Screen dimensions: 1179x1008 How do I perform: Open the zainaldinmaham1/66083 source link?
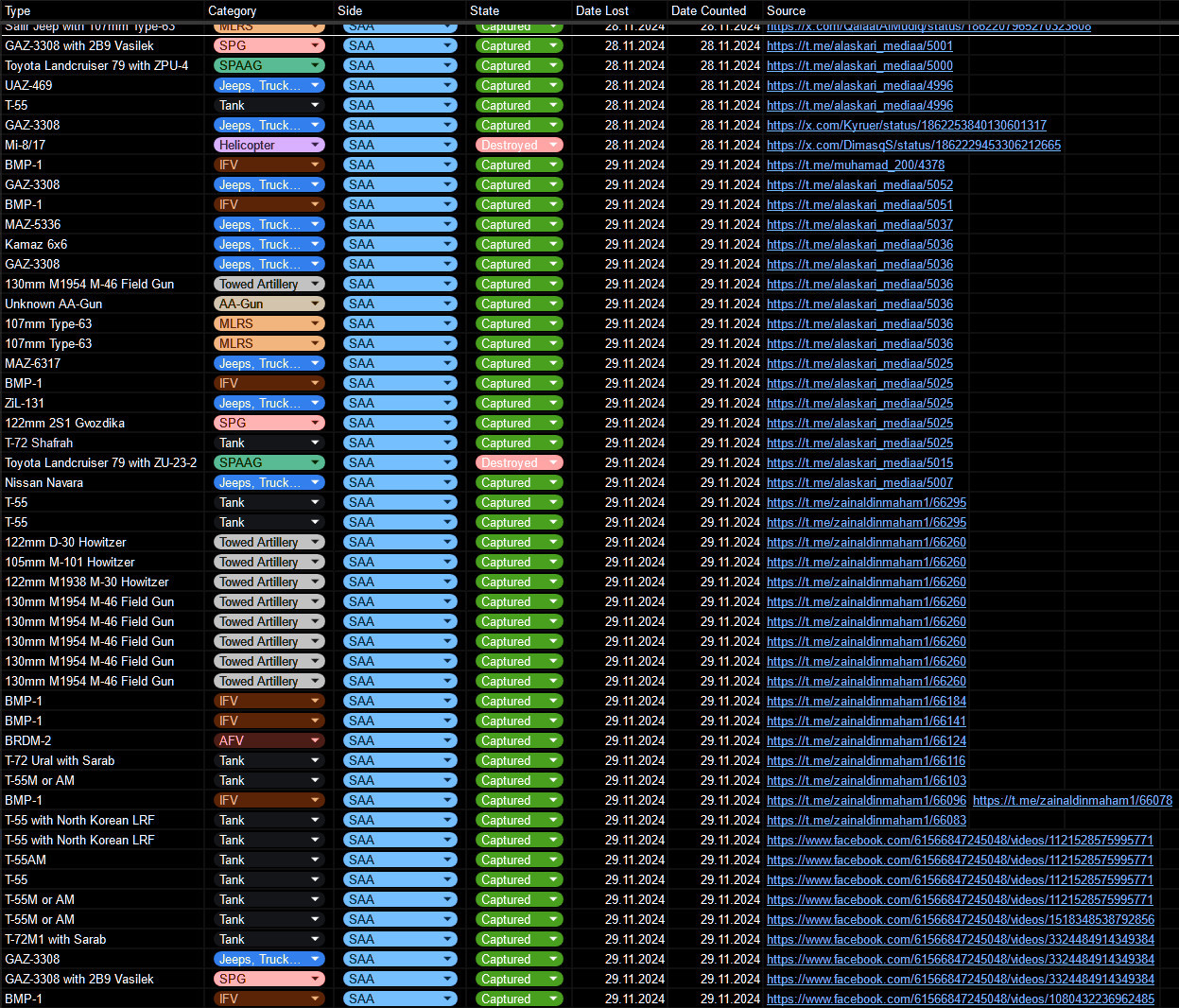(x=866, y=820)
